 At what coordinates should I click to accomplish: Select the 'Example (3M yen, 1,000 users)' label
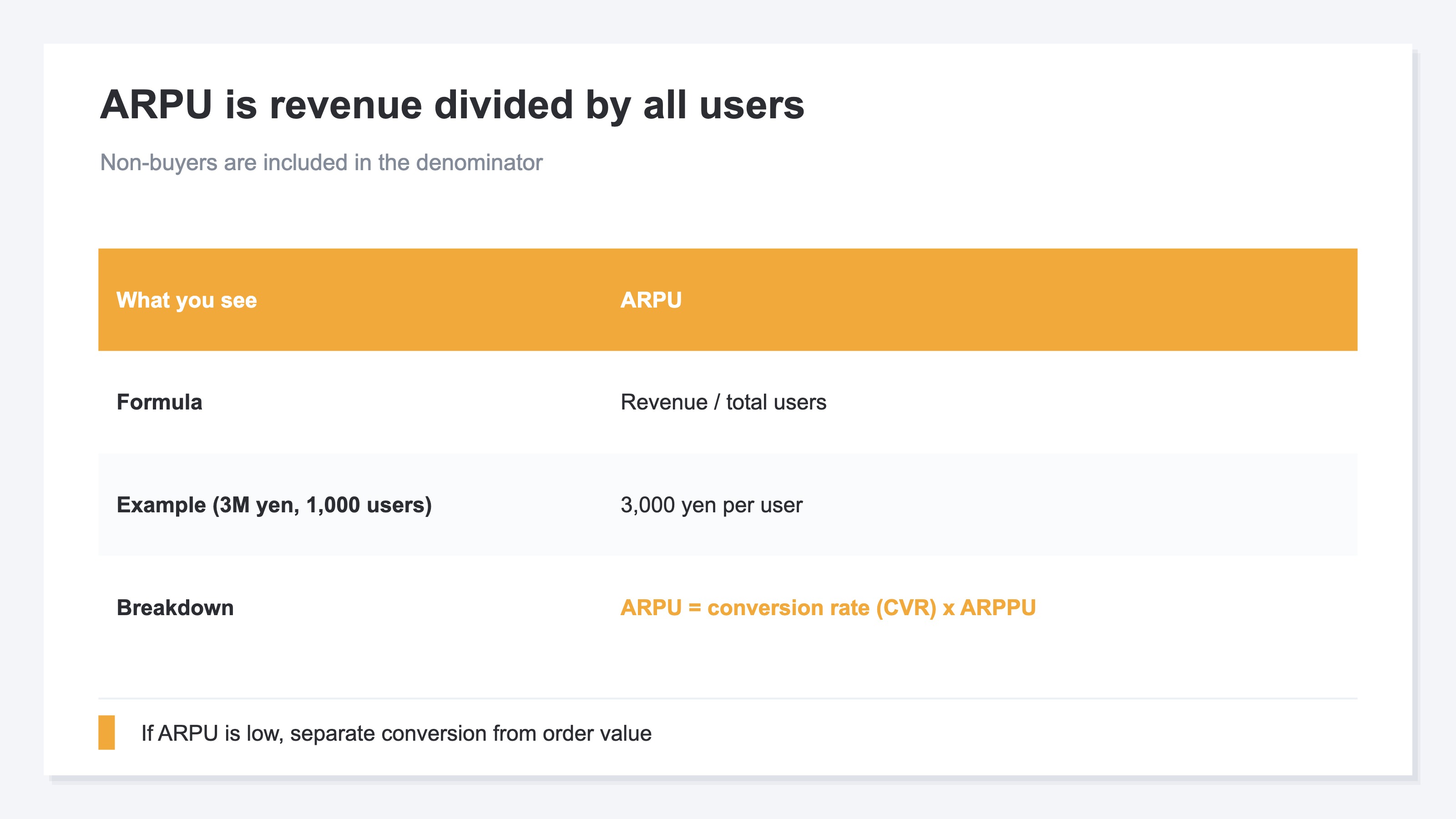pyautogui.click(x=274, y=505)
